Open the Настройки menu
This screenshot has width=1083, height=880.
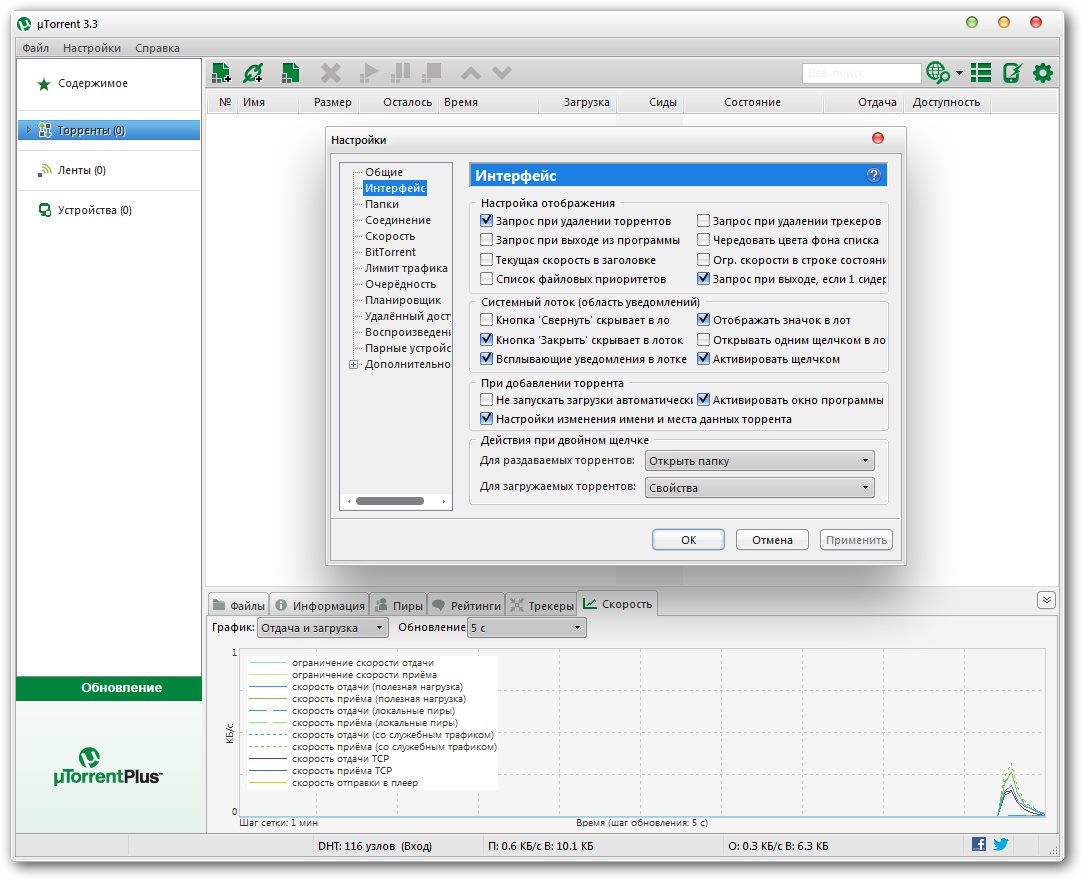coord(92,48)
